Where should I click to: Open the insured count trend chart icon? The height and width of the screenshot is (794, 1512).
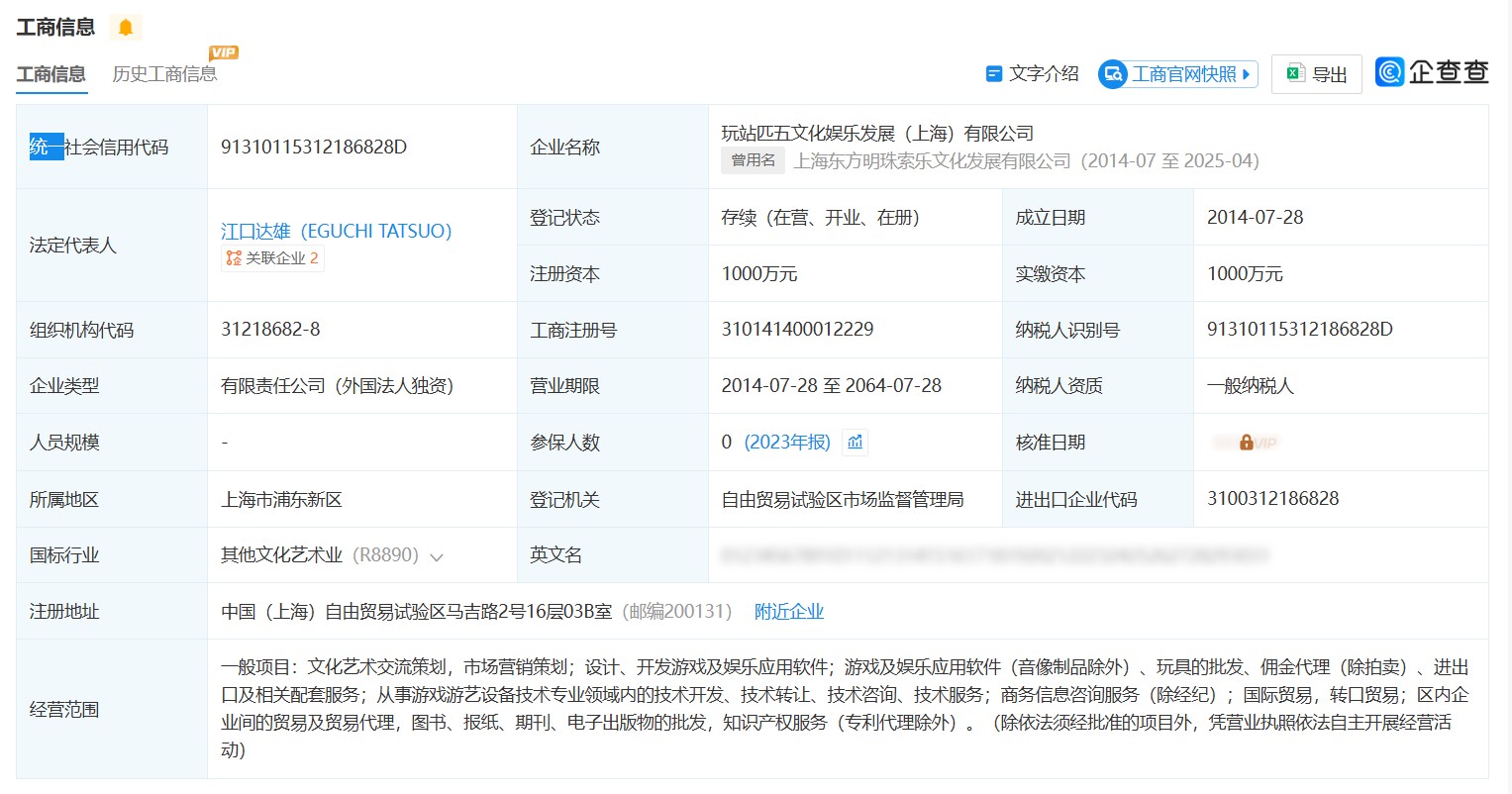[x=856, y=443]
